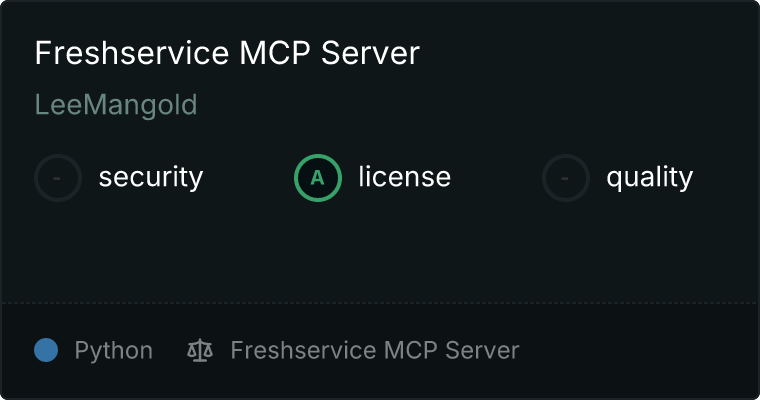The height and width of the screenshot is (400, 760).
Task: Select the quality label text
Action: tap(649, 177)
